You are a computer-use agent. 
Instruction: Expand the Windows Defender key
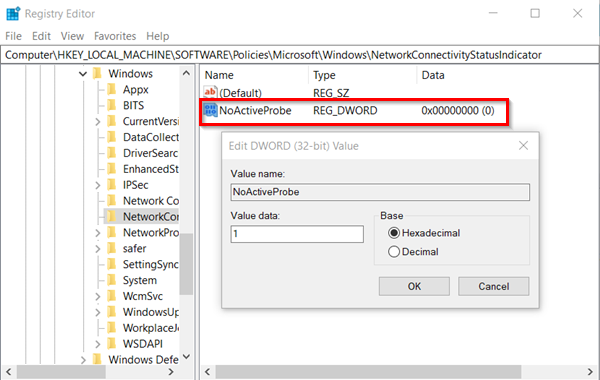83,360
